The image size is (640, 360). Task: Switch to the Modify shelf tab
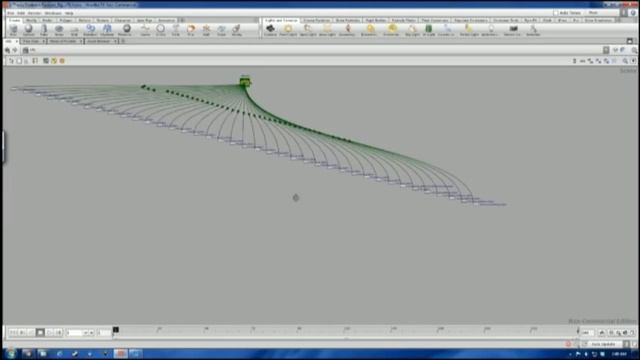pyautogui.click(x=31, y=20)
